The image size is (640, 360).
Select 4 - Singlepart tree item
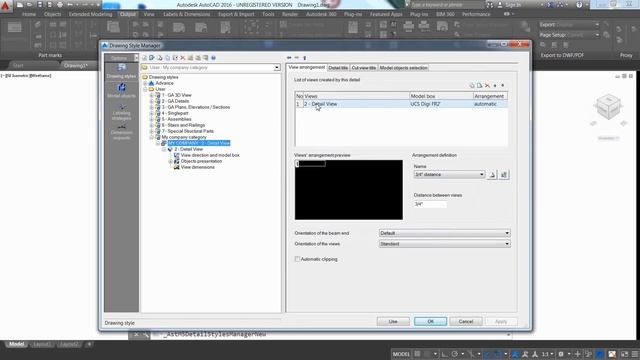click(175, 113)
